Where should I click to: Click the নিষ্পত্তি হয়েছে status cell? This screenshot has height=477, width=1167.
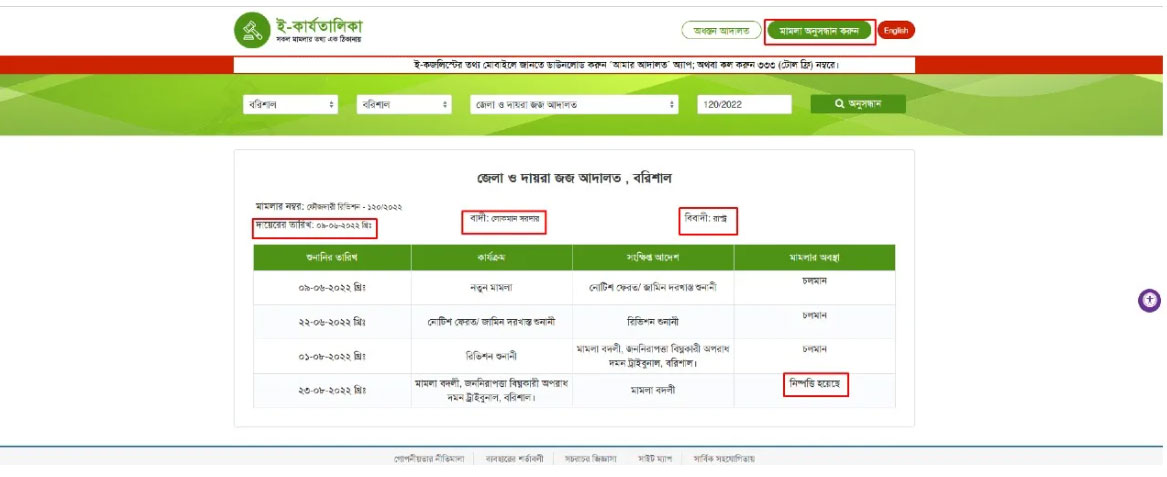tap(816, 385)
